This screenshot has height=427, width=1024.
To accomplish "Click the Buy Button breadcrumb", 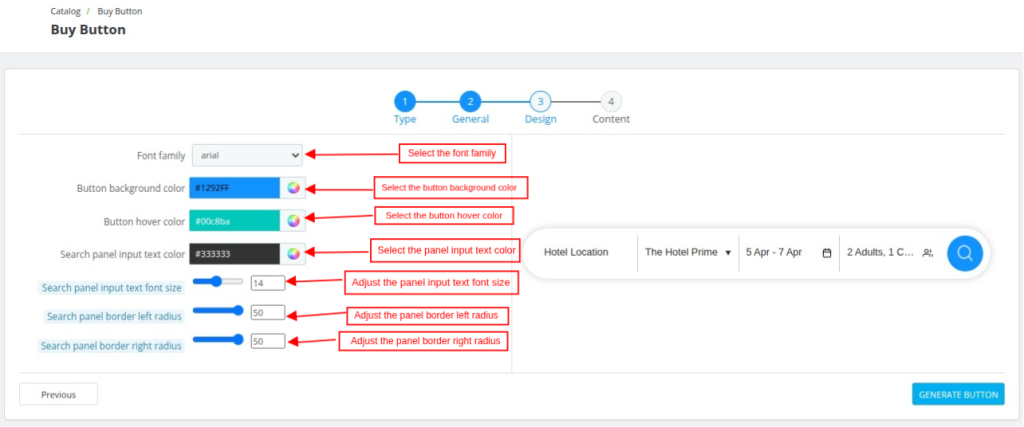I will (120, 11).
